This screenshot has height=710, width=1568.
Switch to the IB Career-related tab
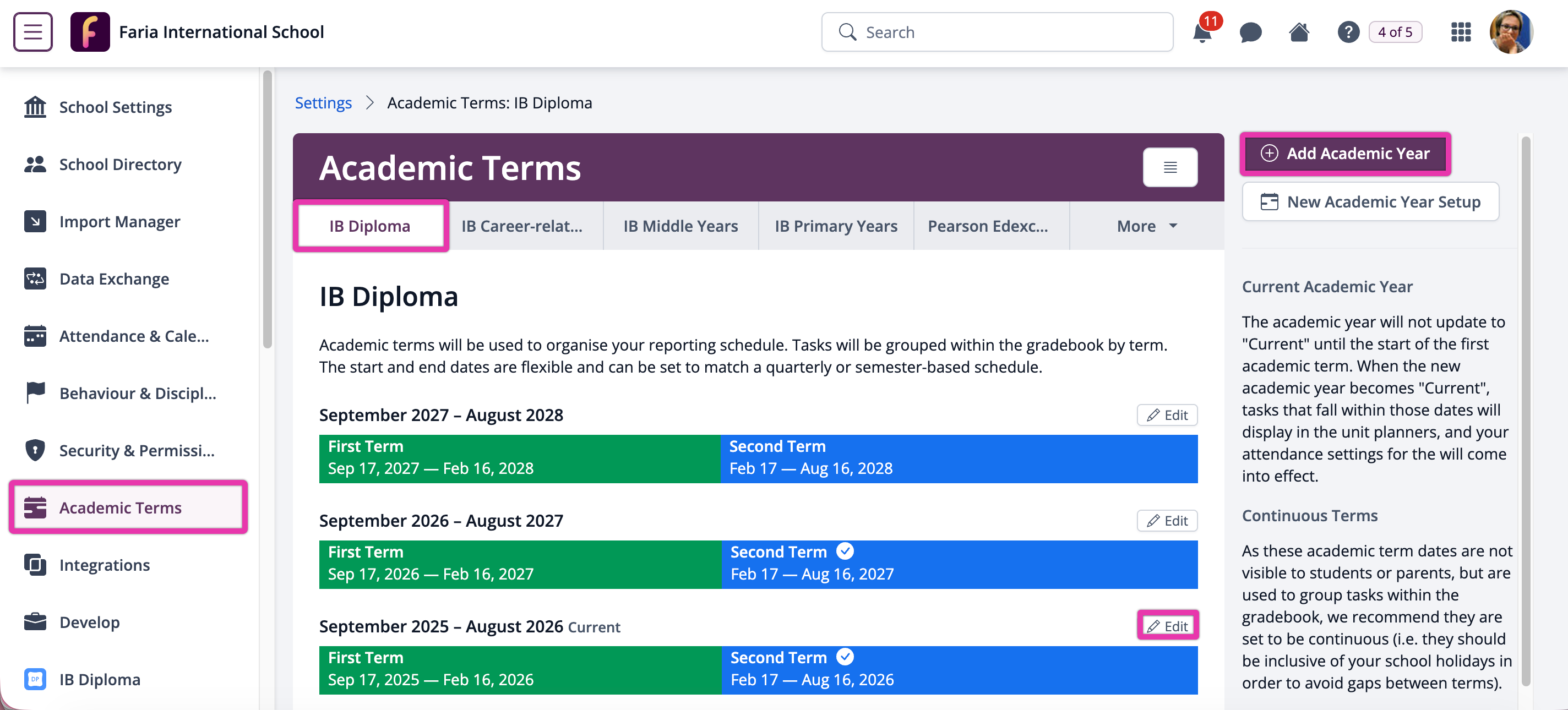pos(522,226)
